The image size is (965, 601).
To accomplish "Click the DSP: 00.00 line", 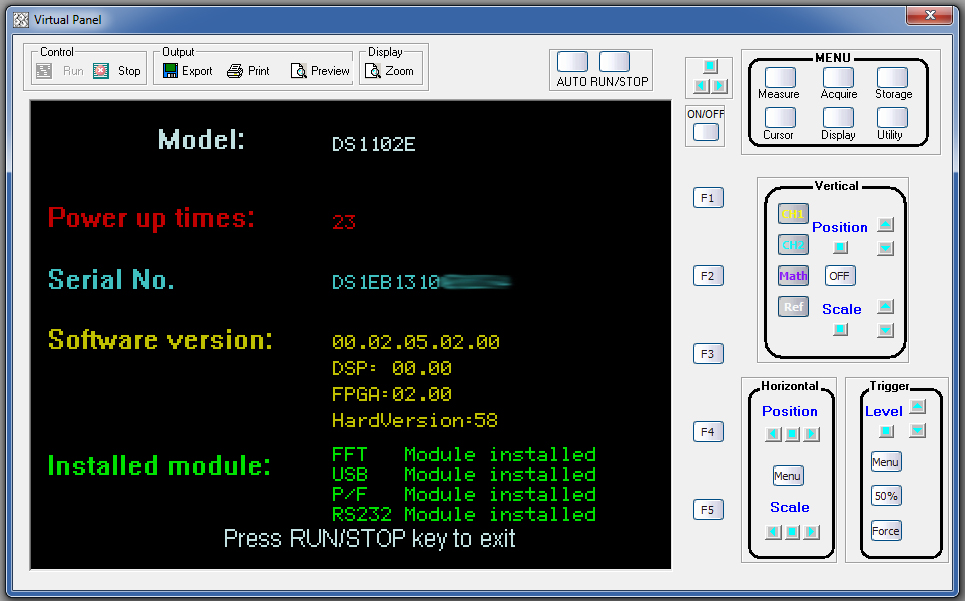I will [x=392, y=368].
